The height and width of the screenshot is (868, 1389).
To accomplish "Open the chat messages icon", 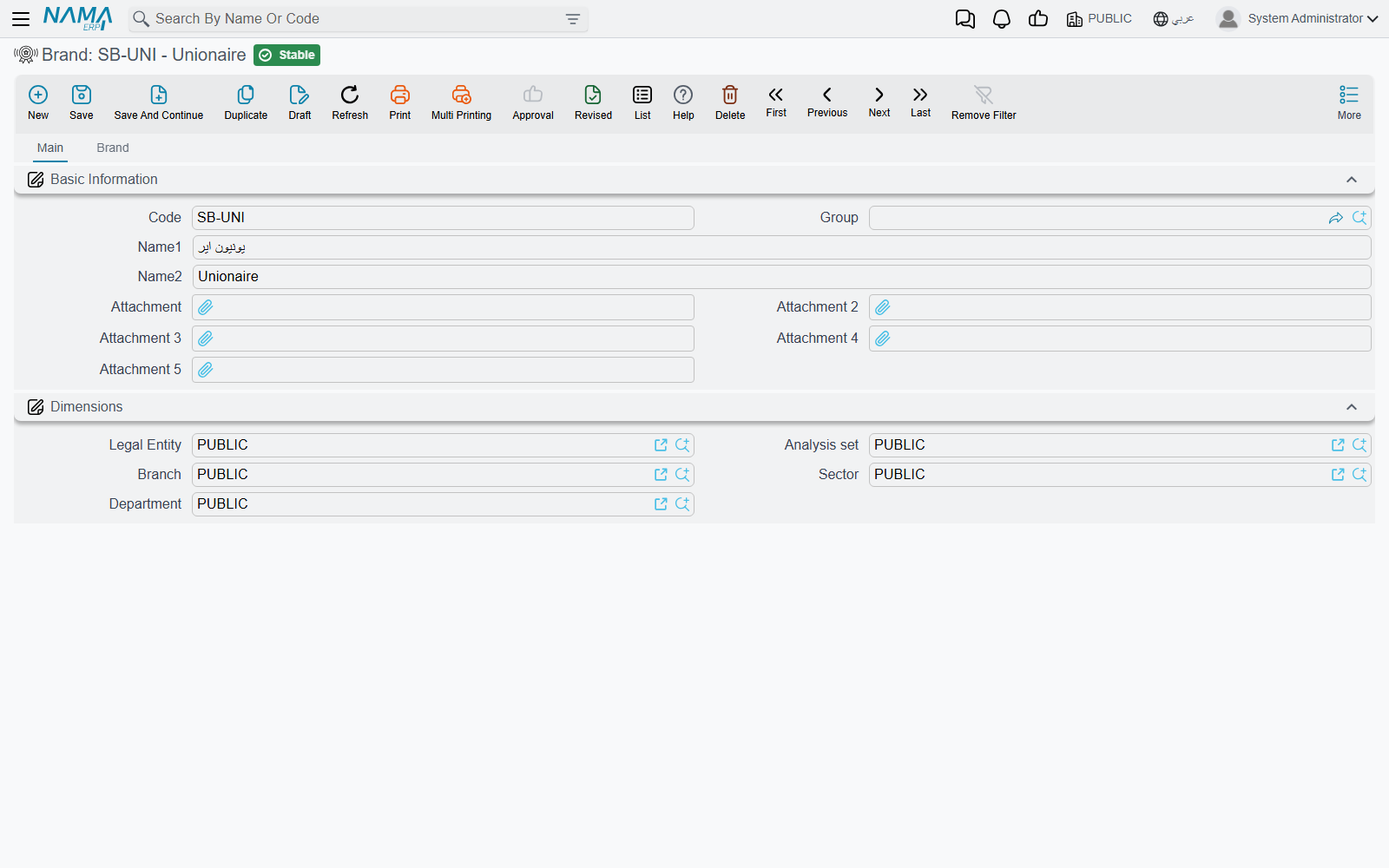I will pos(964,19).
